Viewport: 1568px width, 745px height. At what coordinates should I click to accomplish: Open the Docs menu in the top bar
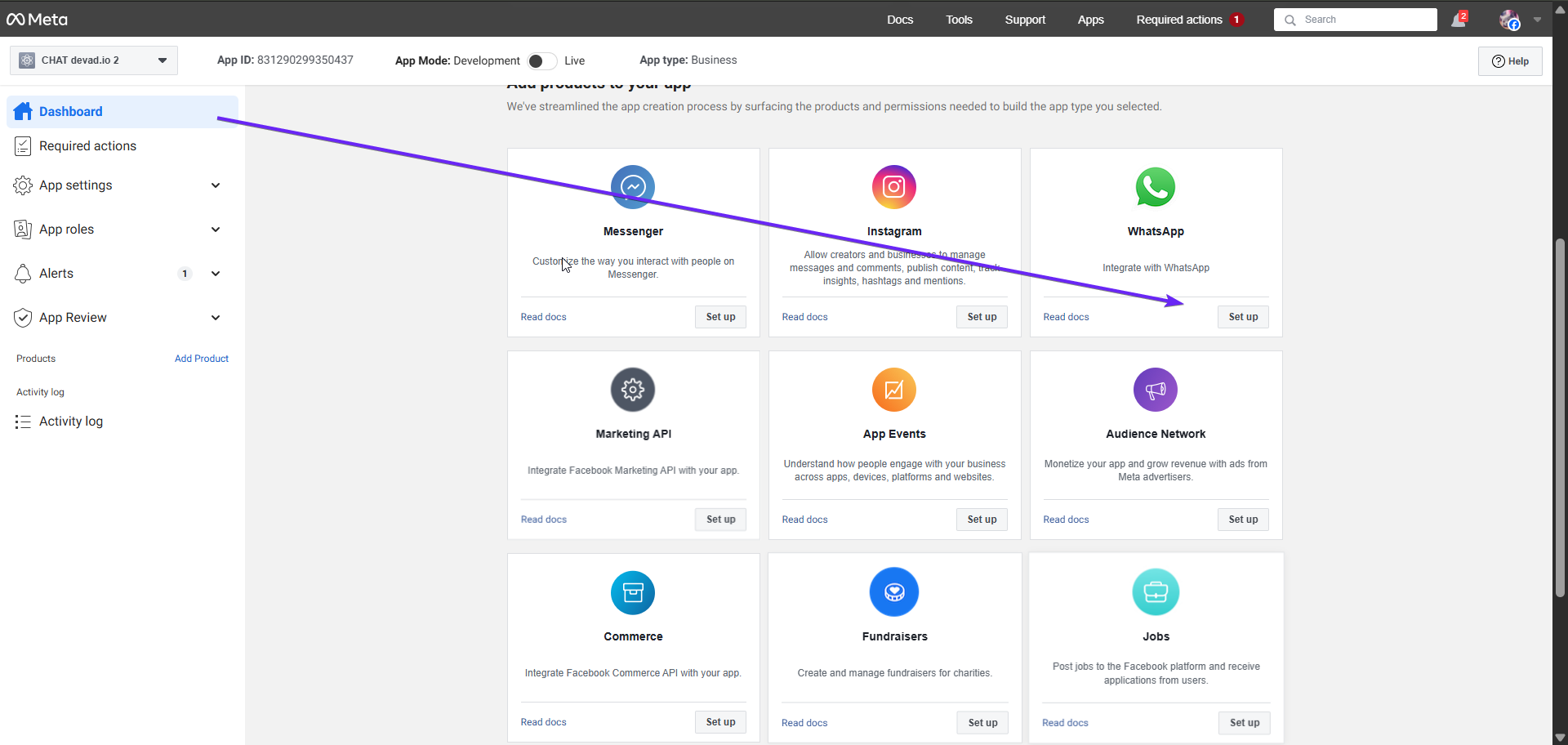pos(900,20)
